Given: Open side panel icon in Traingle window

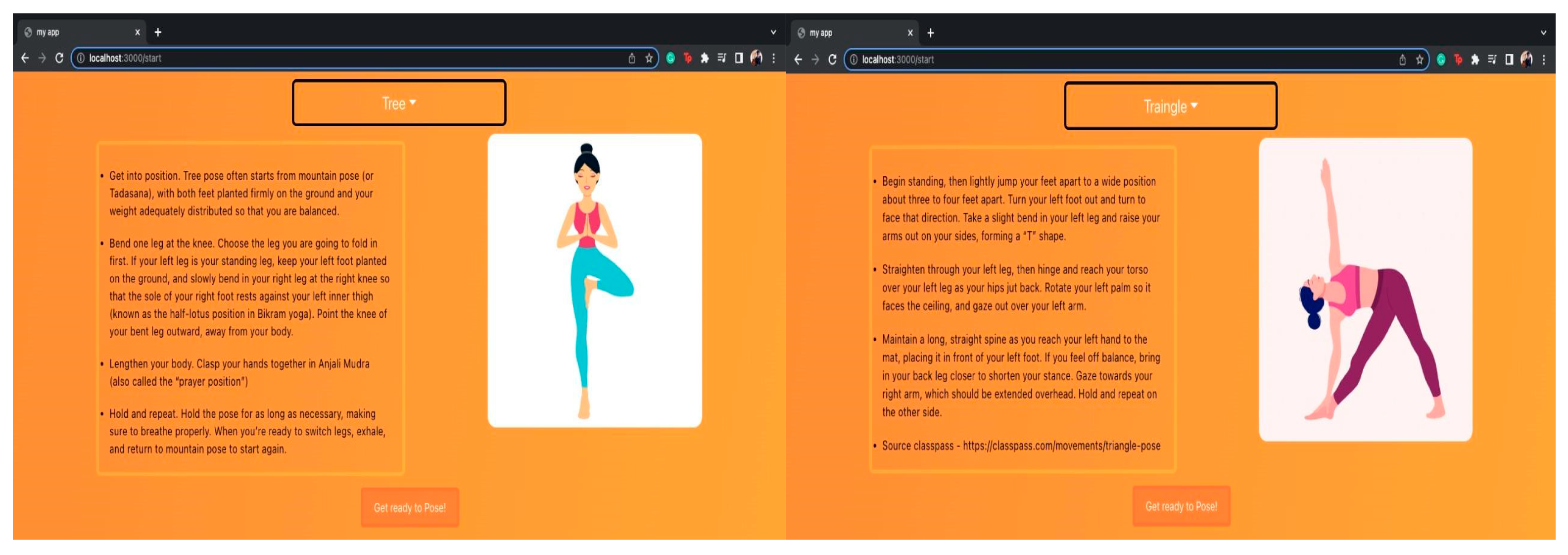Looking at the screenshot, I should click(1509, 60).
